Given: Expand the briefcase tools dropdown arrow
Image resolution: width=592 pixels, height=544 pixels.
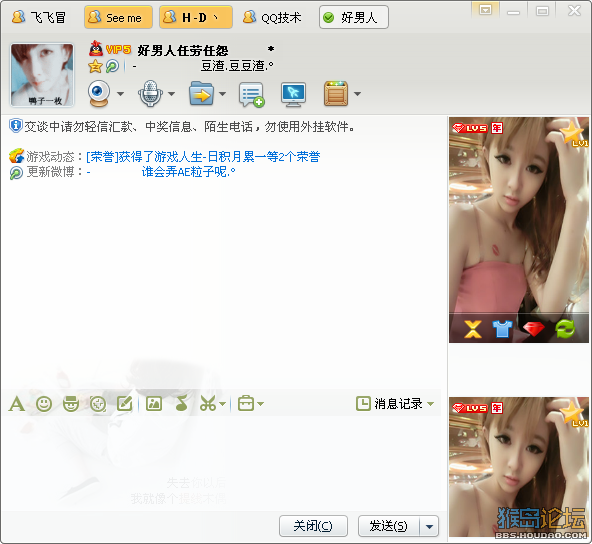Looking at the screenshot, I should tap(261, 404).
